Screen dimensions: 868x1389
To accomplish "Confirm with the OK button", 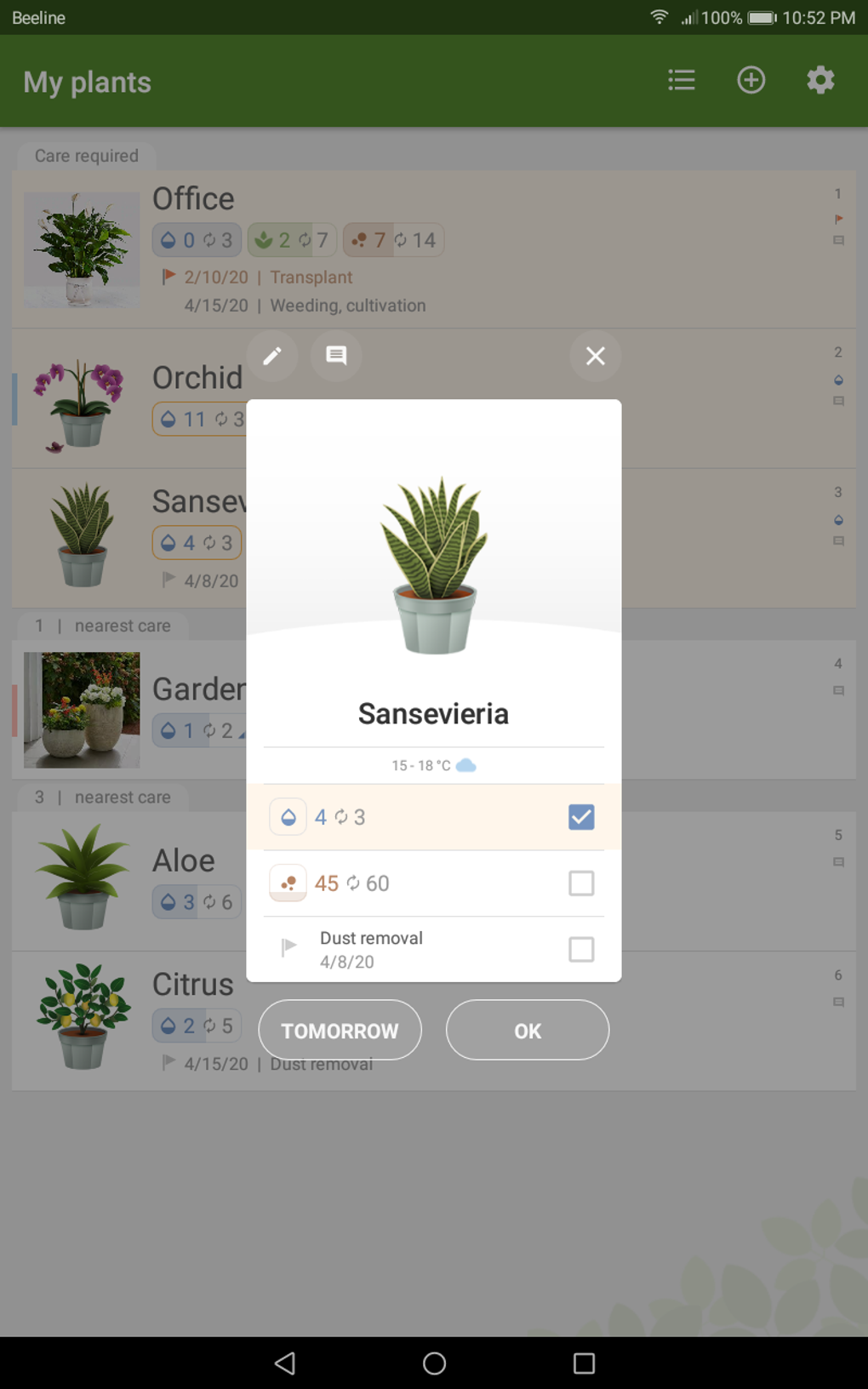I will tap(528, 1030).
